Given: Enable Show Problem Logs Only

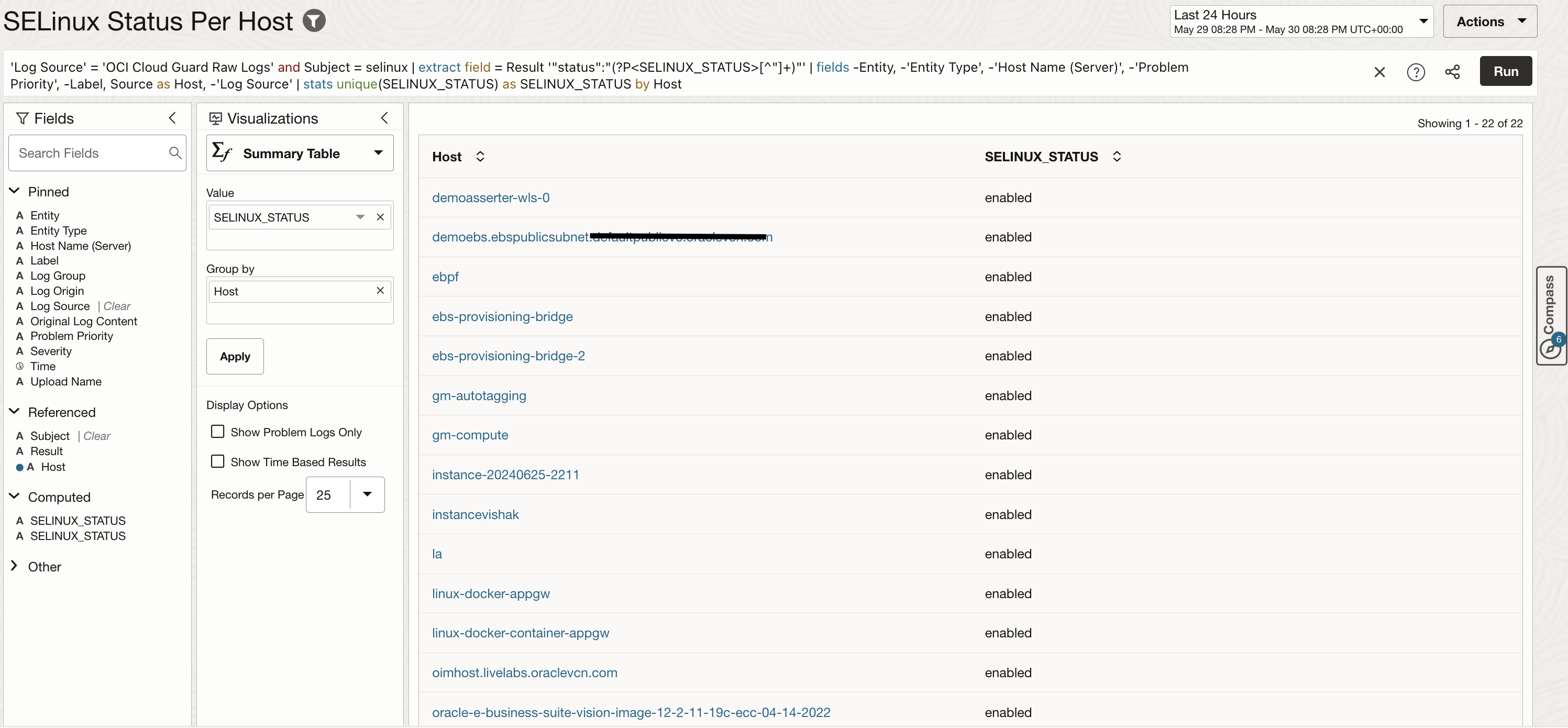Looking at the screenshot, I should [217, 432].
